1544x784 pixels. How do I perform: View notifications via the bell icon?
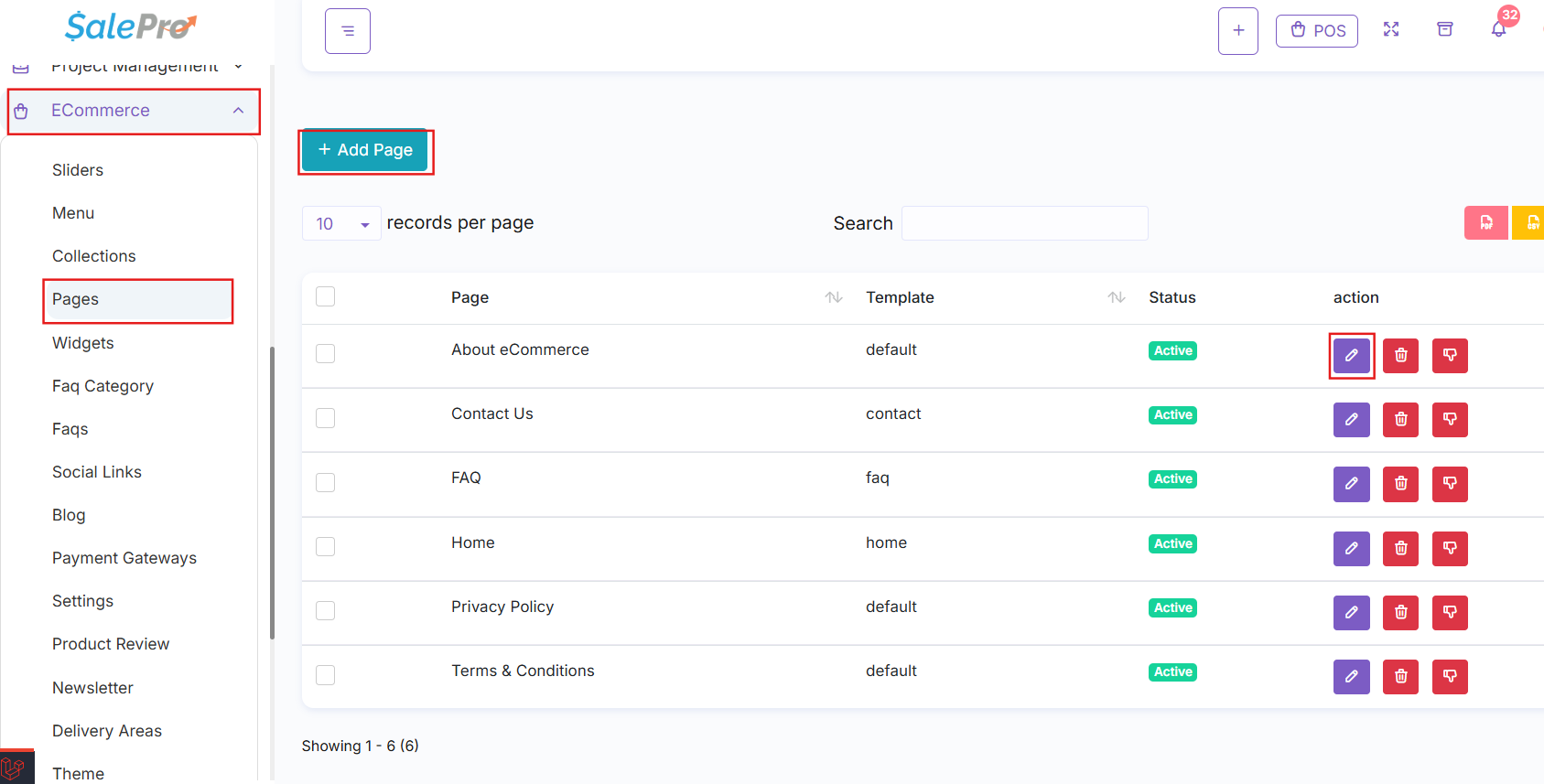pos(1498,29)
